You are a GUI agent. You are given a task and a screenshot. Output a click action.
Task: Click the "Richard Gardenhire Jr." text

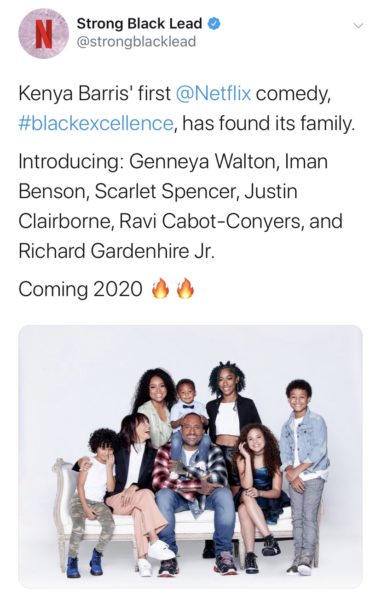(x=117, y=251)
